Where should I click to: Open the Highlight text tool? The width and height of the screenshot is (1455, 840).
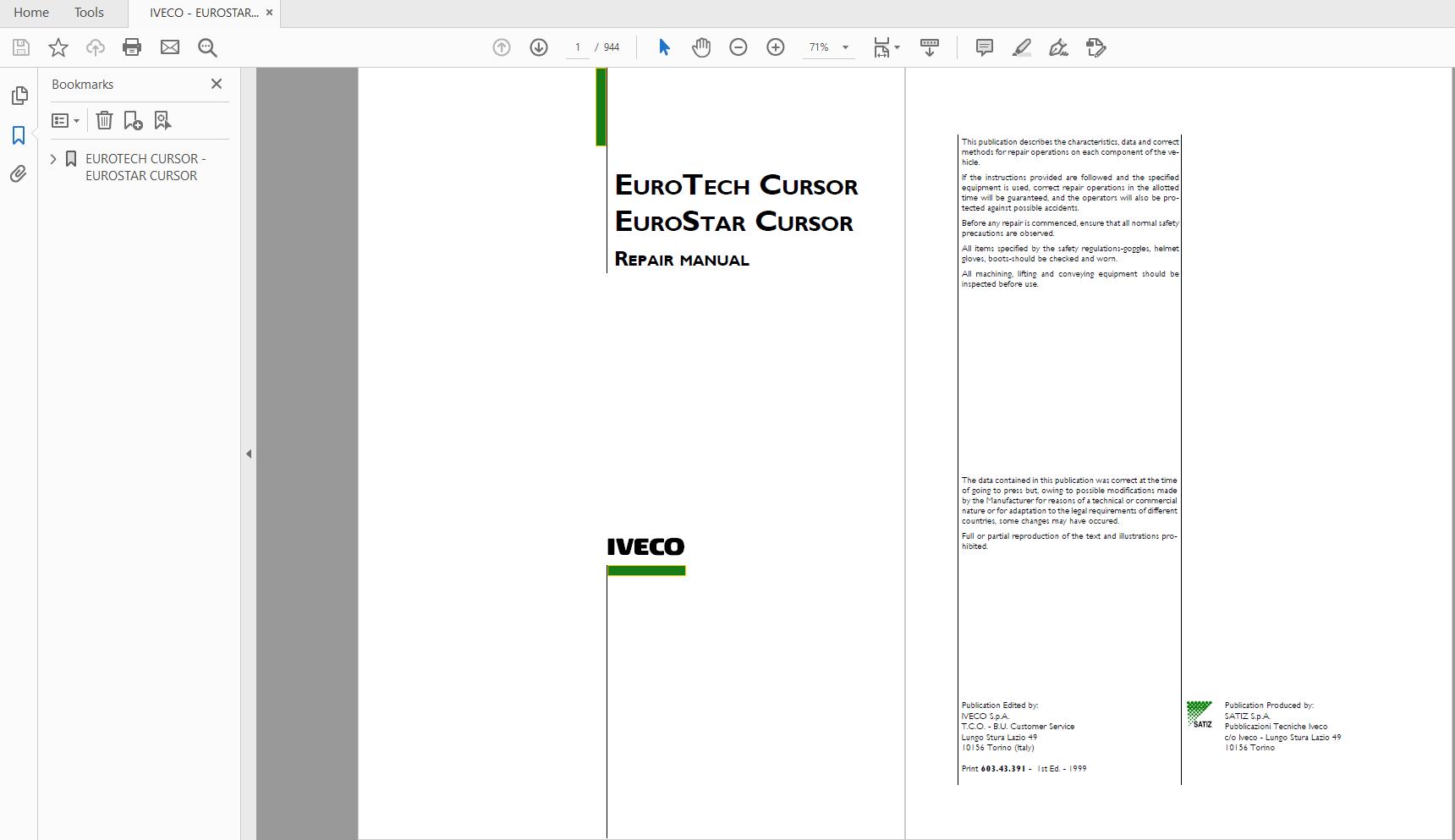1020,47
